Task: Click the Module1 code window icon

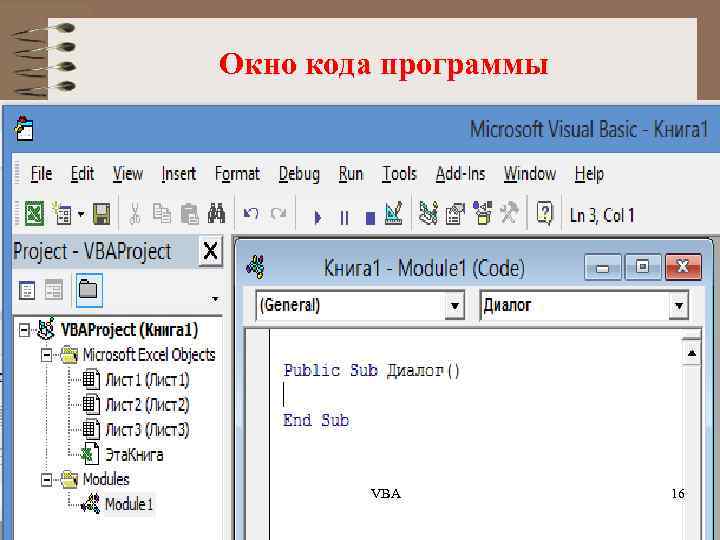Action: (256, 267)
